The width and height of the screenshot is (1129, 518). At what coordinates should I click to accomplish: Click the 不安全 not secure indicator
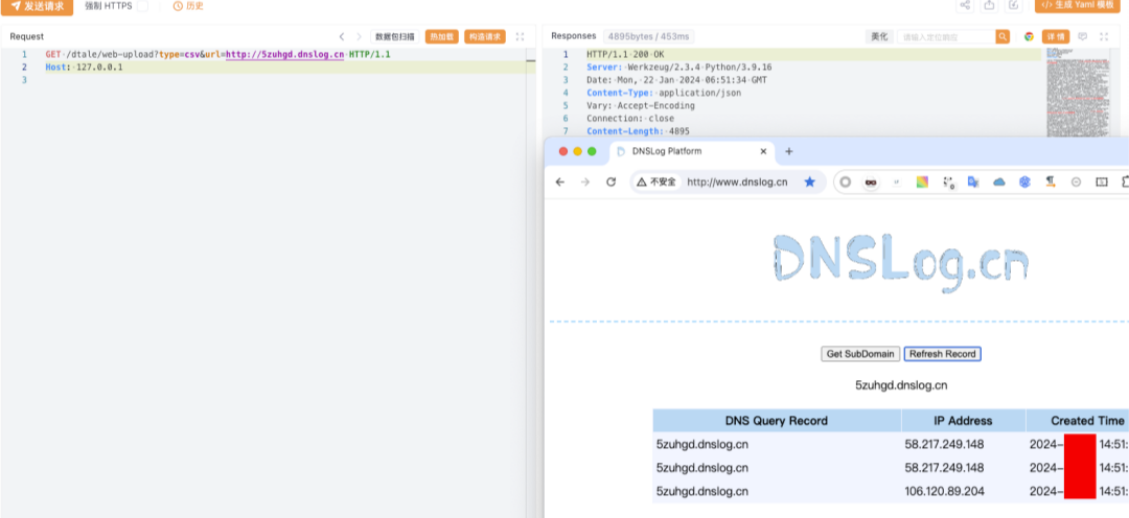657,182
